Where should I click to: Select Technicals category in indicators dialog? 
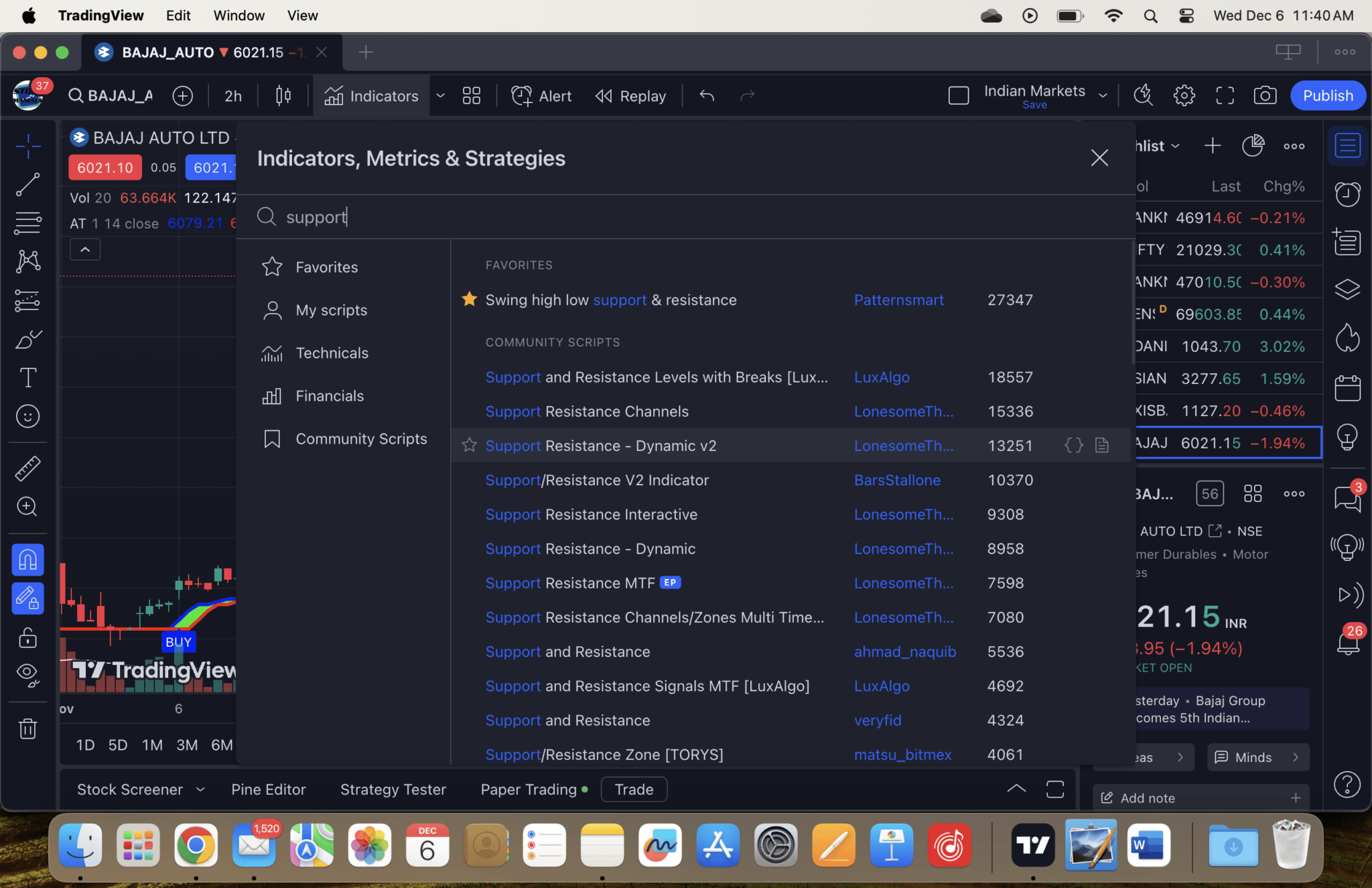332,353
